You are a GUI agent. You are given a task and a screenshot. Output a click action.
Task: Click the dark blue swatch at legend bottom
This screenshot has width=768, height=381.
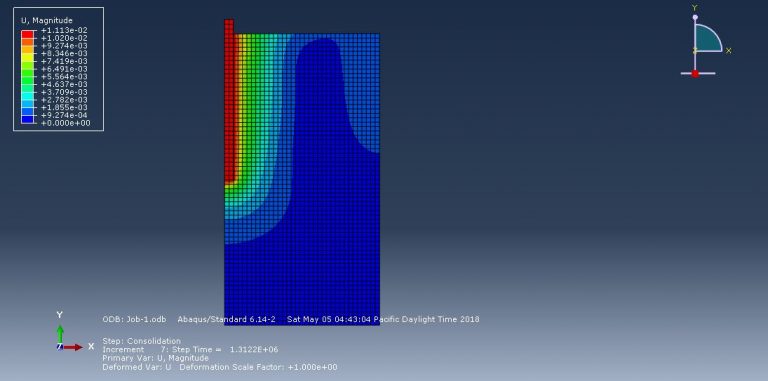27,119
